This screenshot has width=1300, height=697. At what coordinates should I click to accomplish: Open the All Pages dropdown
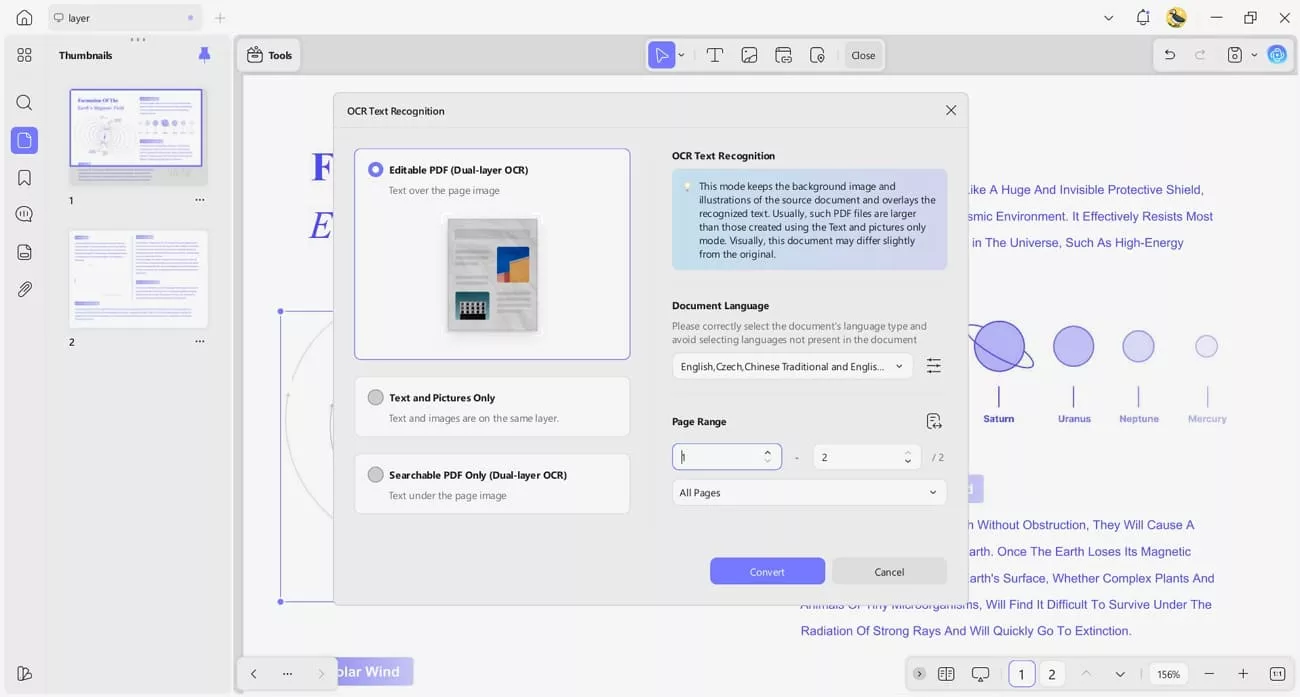coord(809,492)
